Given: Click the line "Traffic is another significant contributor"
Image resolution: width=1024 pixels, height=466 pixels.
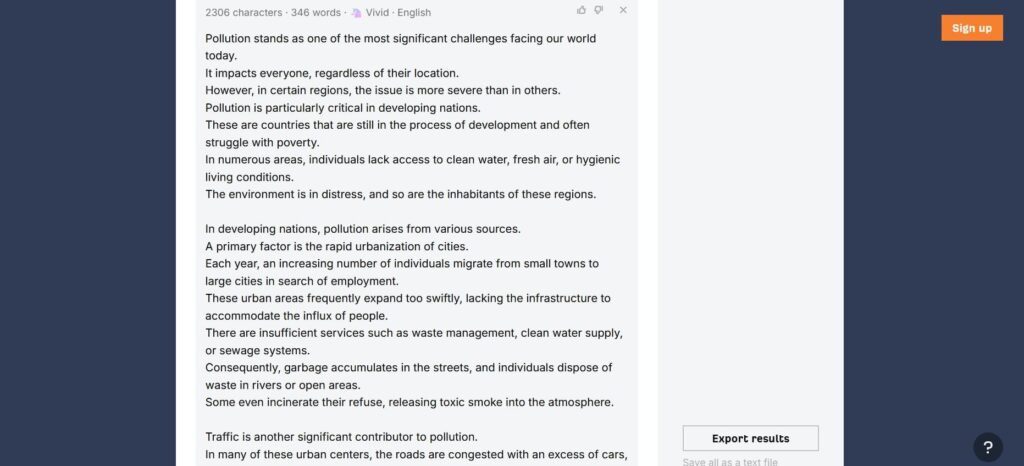Looking at the screenshot, I should coord(341,437).
